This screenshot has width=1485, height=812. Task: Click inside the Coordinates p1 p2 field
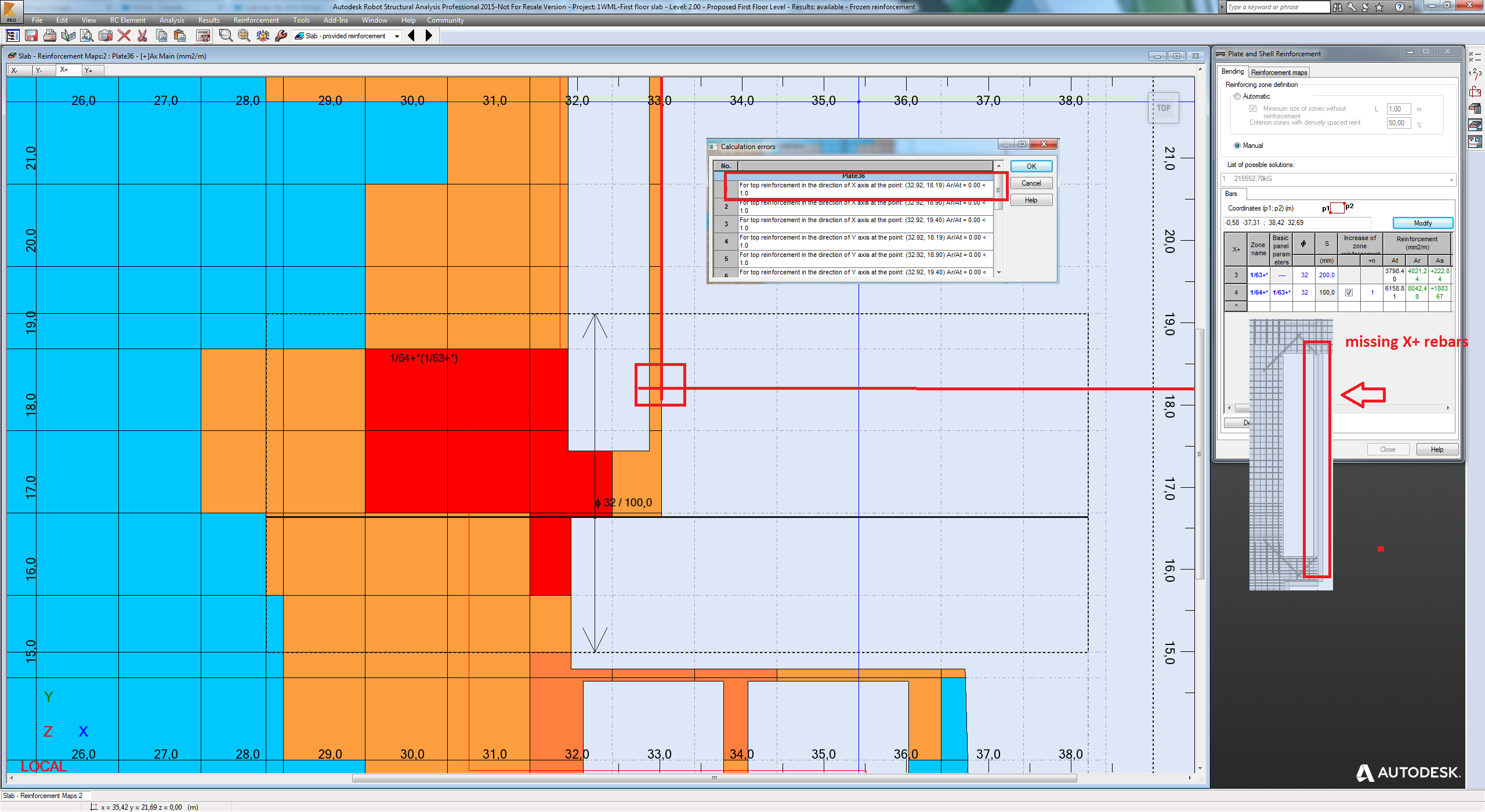coord(1297,222)
